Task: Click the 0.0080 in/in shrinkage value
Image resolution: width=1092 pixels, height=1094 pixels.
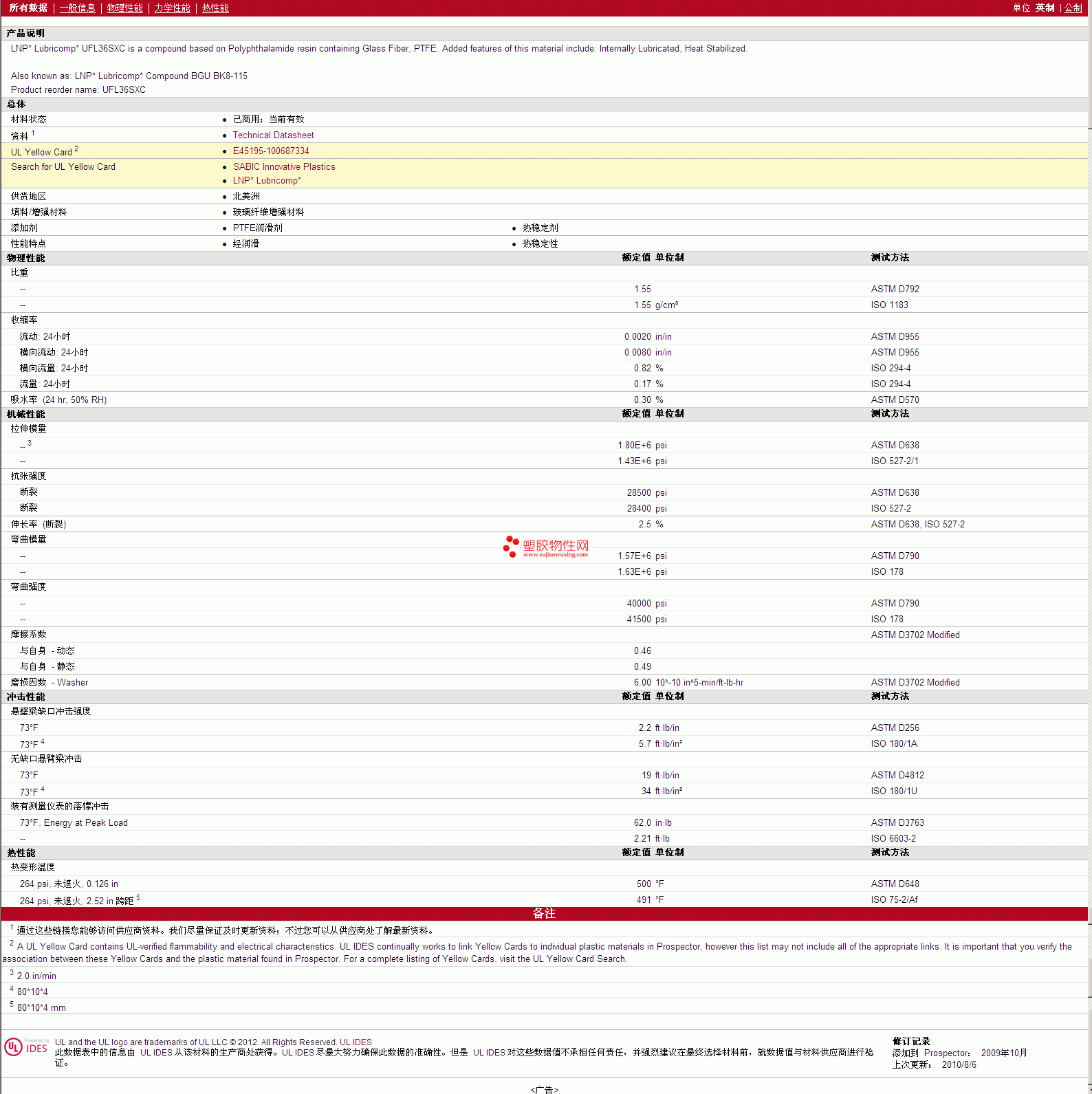Action: coord(648,353)
